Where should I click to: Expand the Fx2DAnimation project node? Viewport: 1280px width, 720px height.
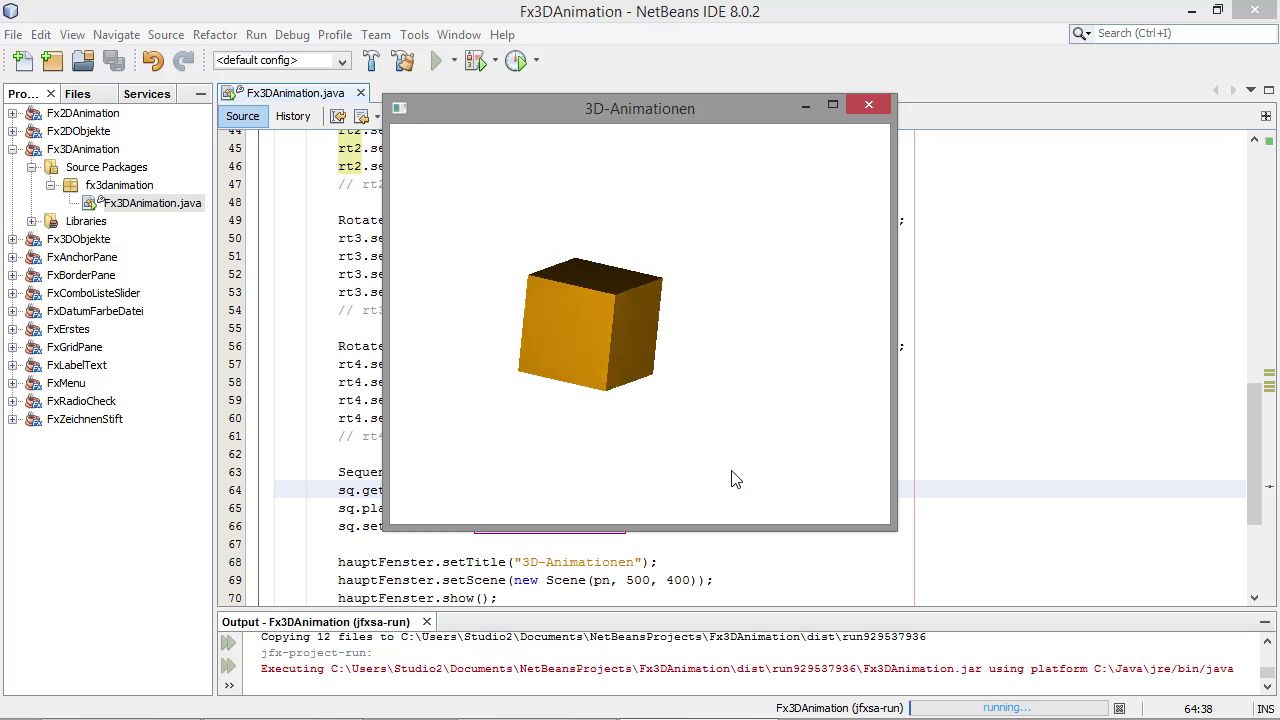[12, 113]
